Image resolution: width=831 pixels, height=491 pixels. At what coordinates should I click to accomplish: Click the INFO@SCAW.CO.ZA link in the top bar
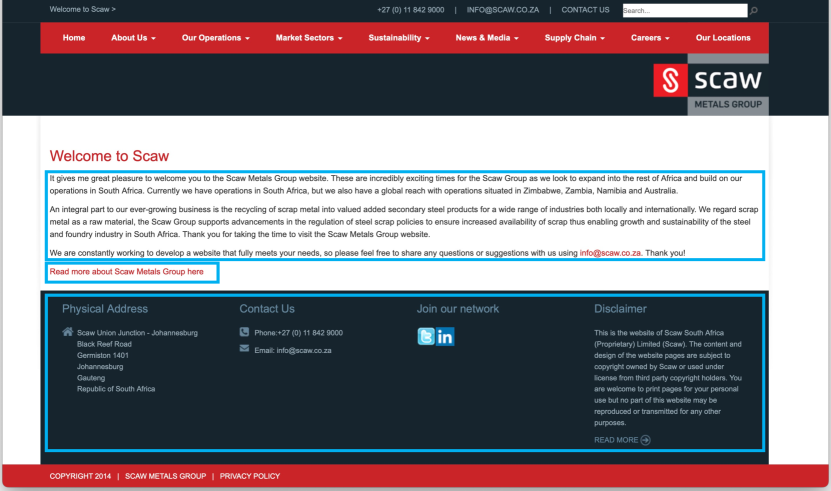pos(502,10)
